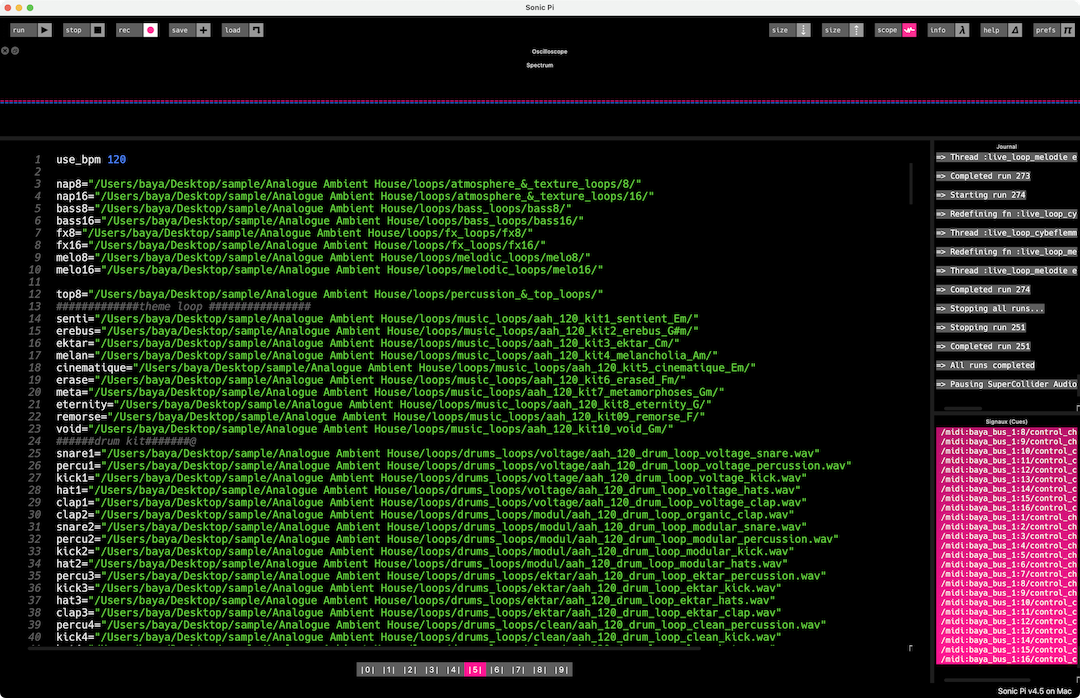Click the run play icon
The width and height of the screenshot is (1080, 698).
45,30
